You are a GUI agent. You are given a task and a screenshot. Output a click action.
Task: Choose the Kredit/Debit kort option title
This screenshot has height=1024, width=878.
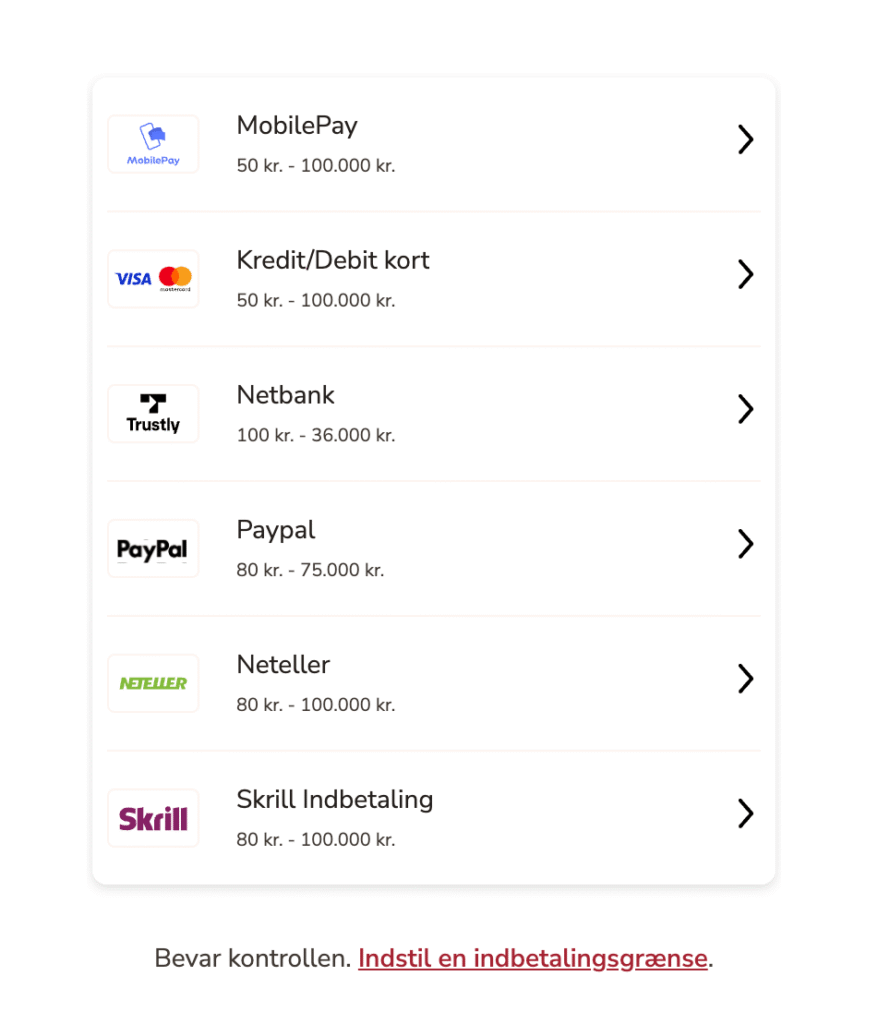pyautogui.click(x=333, y=261)
